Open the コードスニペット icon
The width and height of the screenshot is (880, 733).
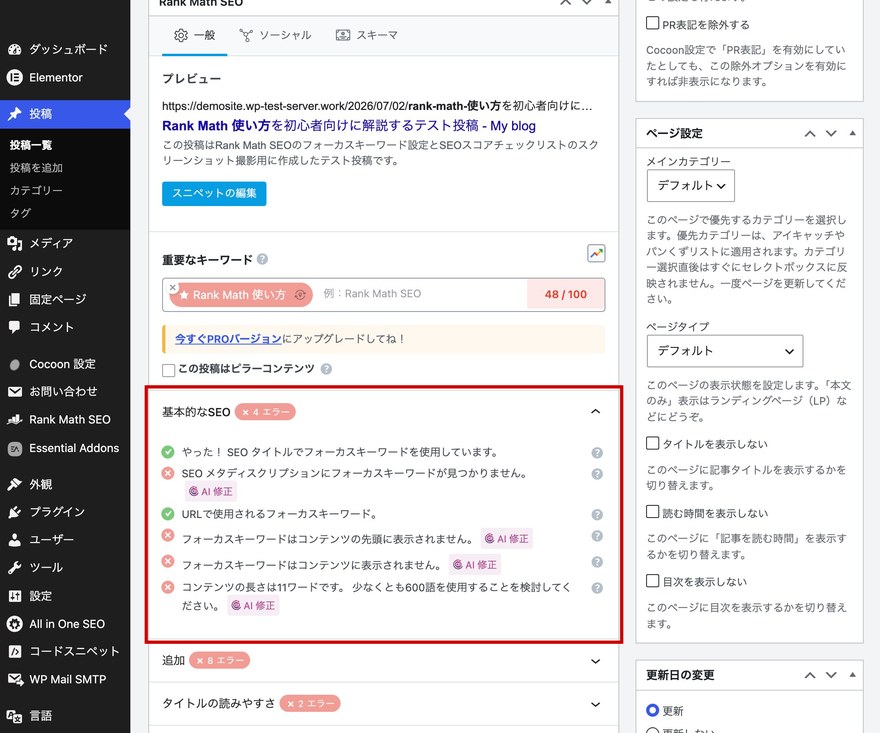(x=15, y=652)
